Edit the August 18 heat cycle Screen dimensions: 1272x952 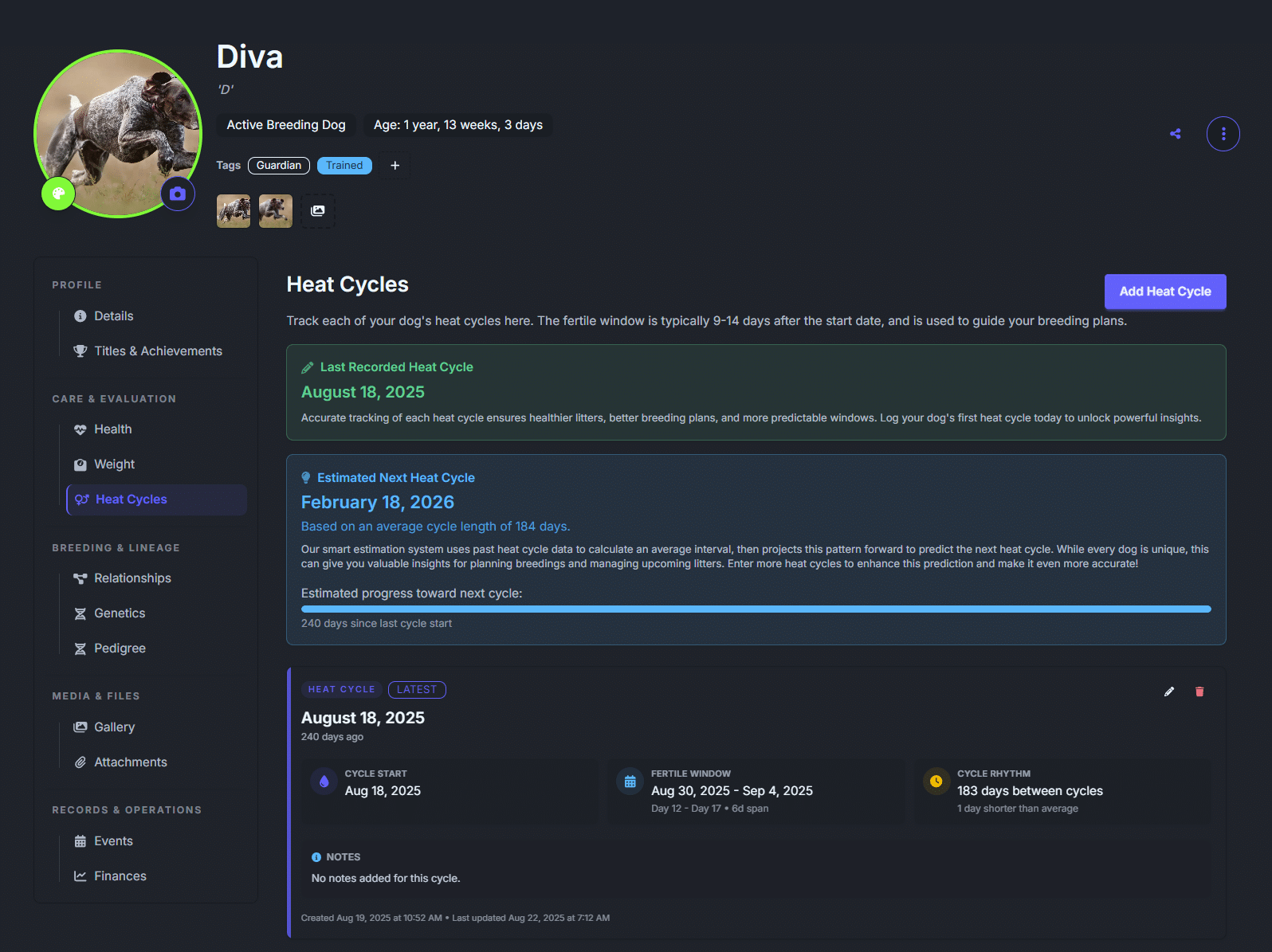click(x=1168, y=691)
